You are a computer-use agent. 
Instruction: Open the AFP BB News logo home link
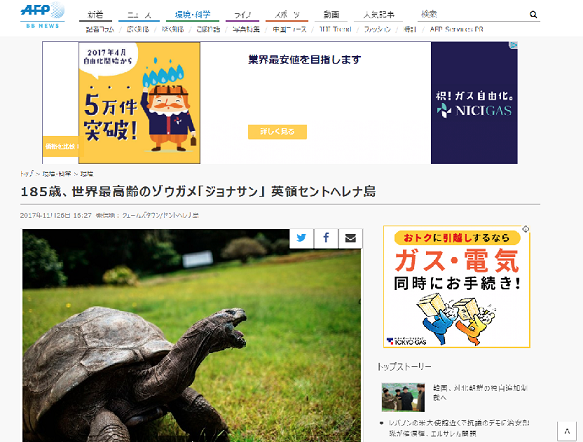tap(42, 15)
